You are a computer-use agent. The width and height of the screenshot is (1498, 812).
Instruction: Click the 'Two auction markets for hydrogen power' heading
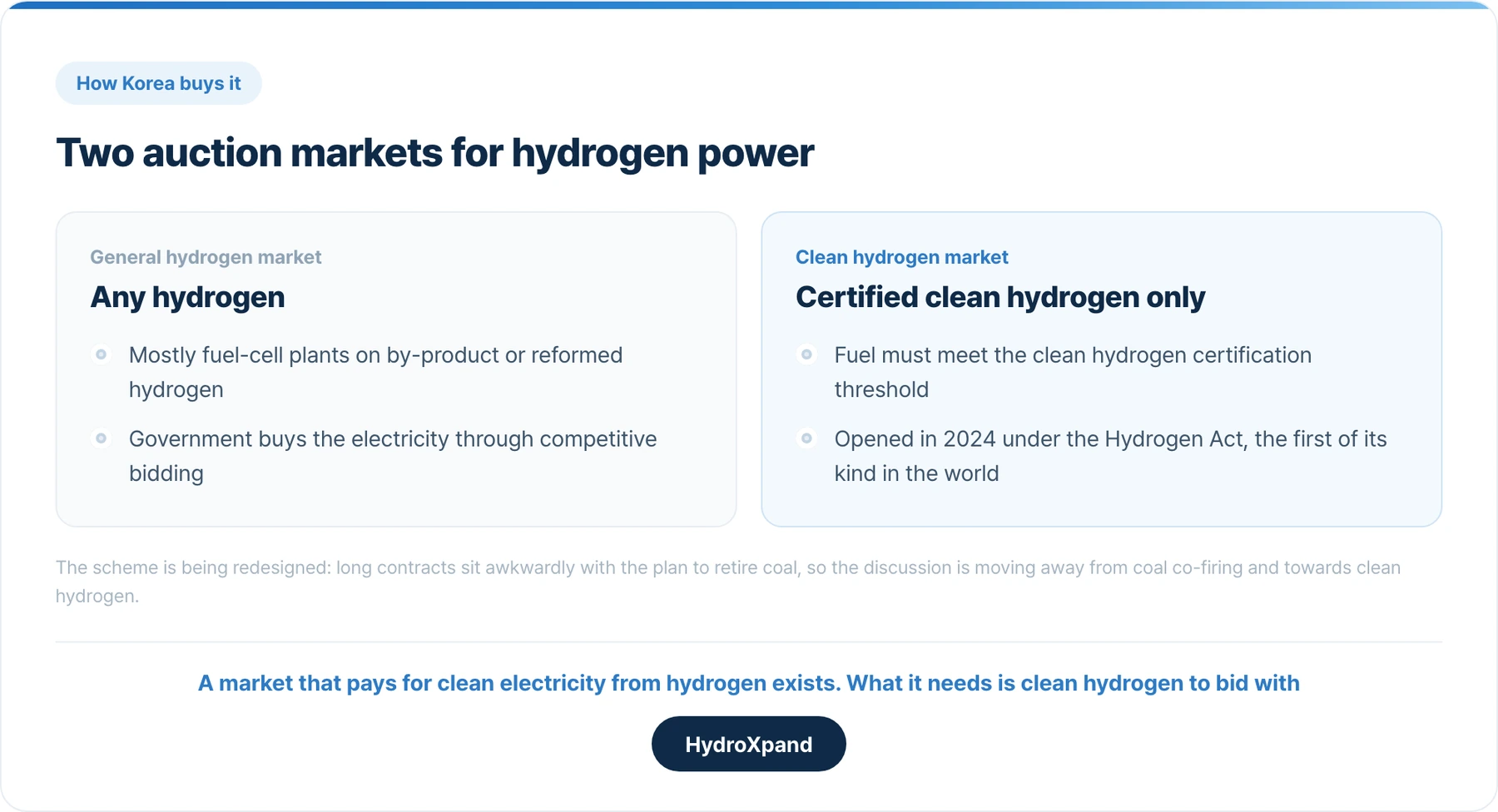click(434, 153)
